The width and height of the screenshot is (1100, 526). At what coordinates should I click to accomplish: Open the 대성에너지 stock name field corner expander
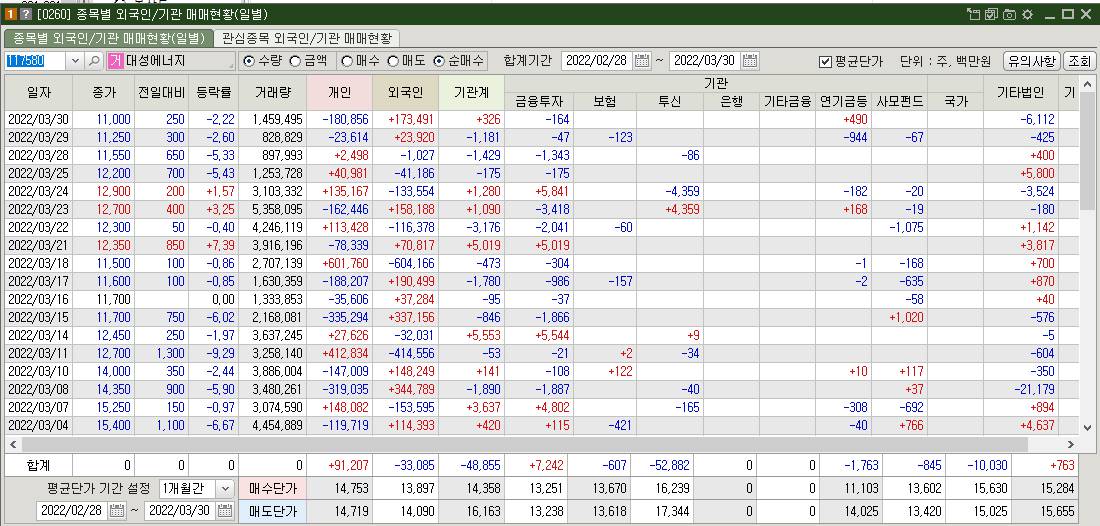pyautogui.click(x=232, y=66)
